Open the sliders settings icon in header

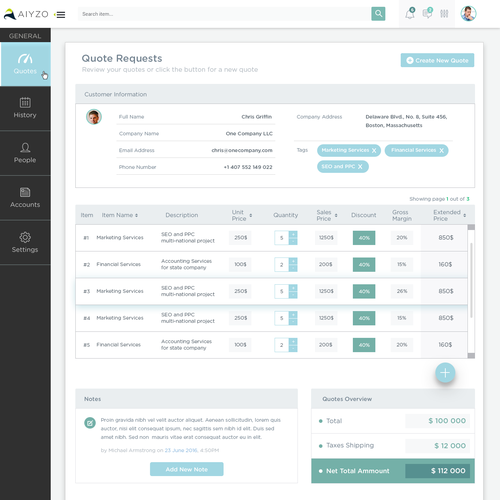click(x=444, y=14)
